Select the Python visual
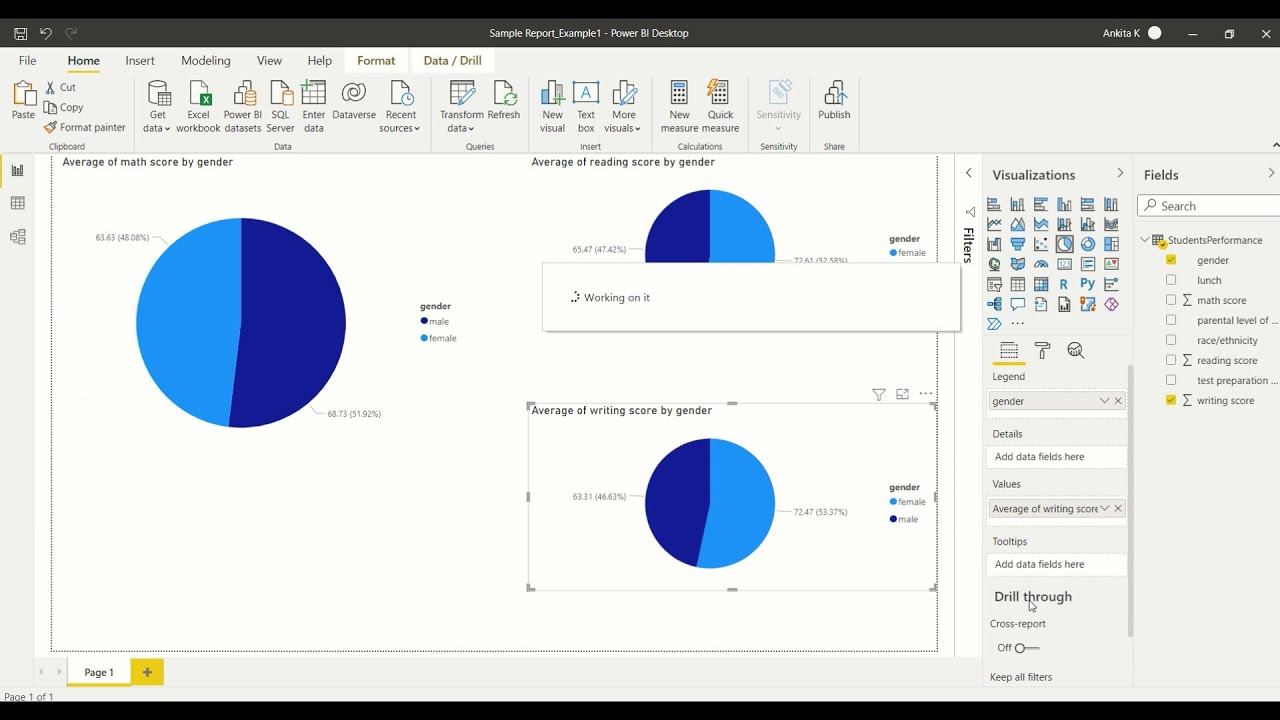The image size is (1280, 720). (1087, 284)
